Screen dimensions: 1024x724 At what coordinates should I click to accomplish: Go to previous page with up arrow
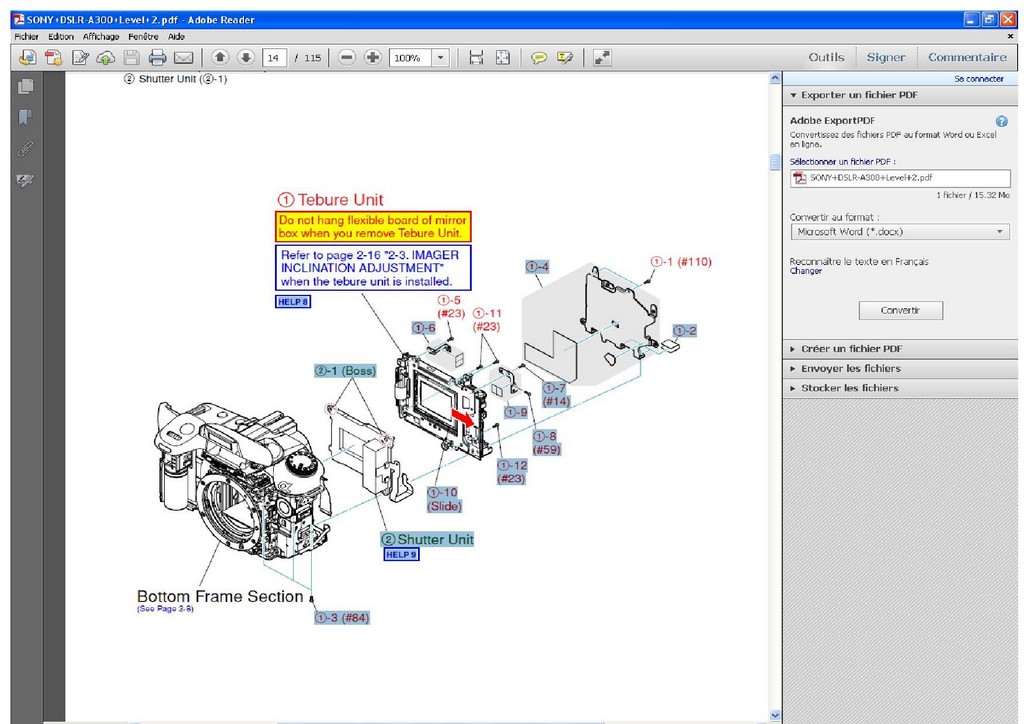pyautogui.click(x=220, y=57)
